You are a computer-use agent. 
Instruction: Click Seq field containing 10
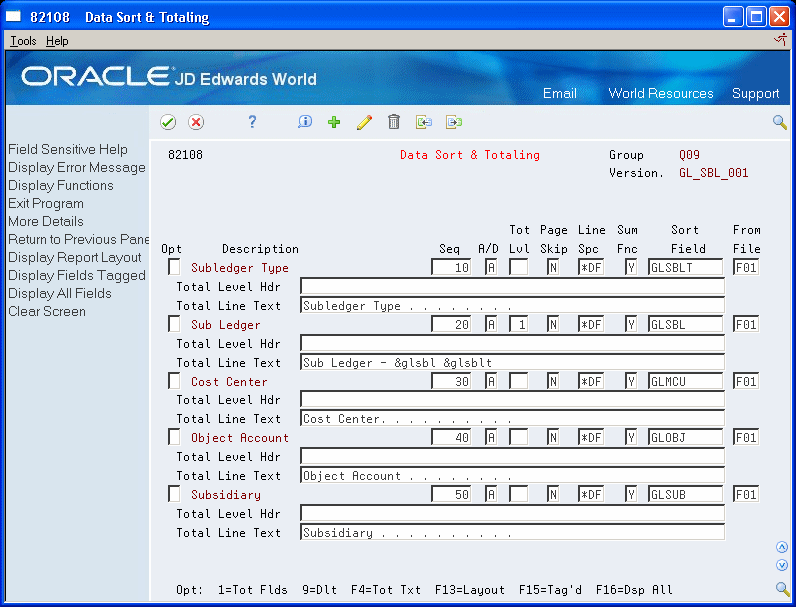coord(451,267)
